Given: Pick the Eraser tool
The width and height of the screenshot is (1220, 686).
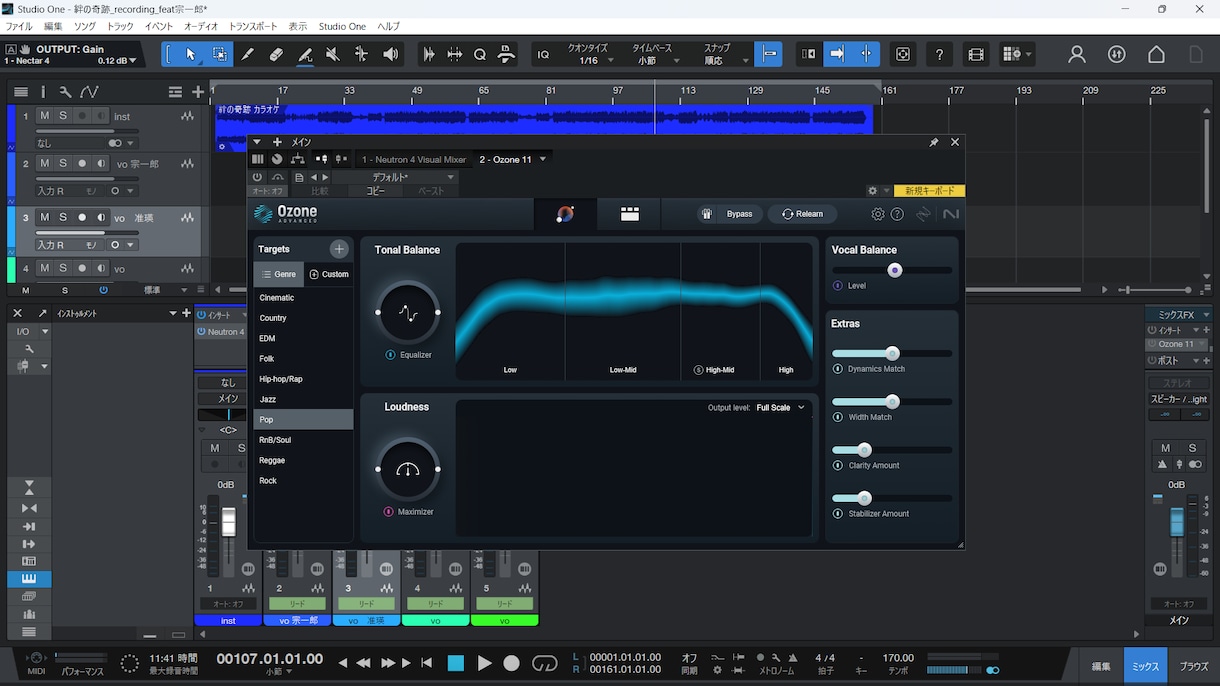Looking at the screenshot, I should pos(277,54).
